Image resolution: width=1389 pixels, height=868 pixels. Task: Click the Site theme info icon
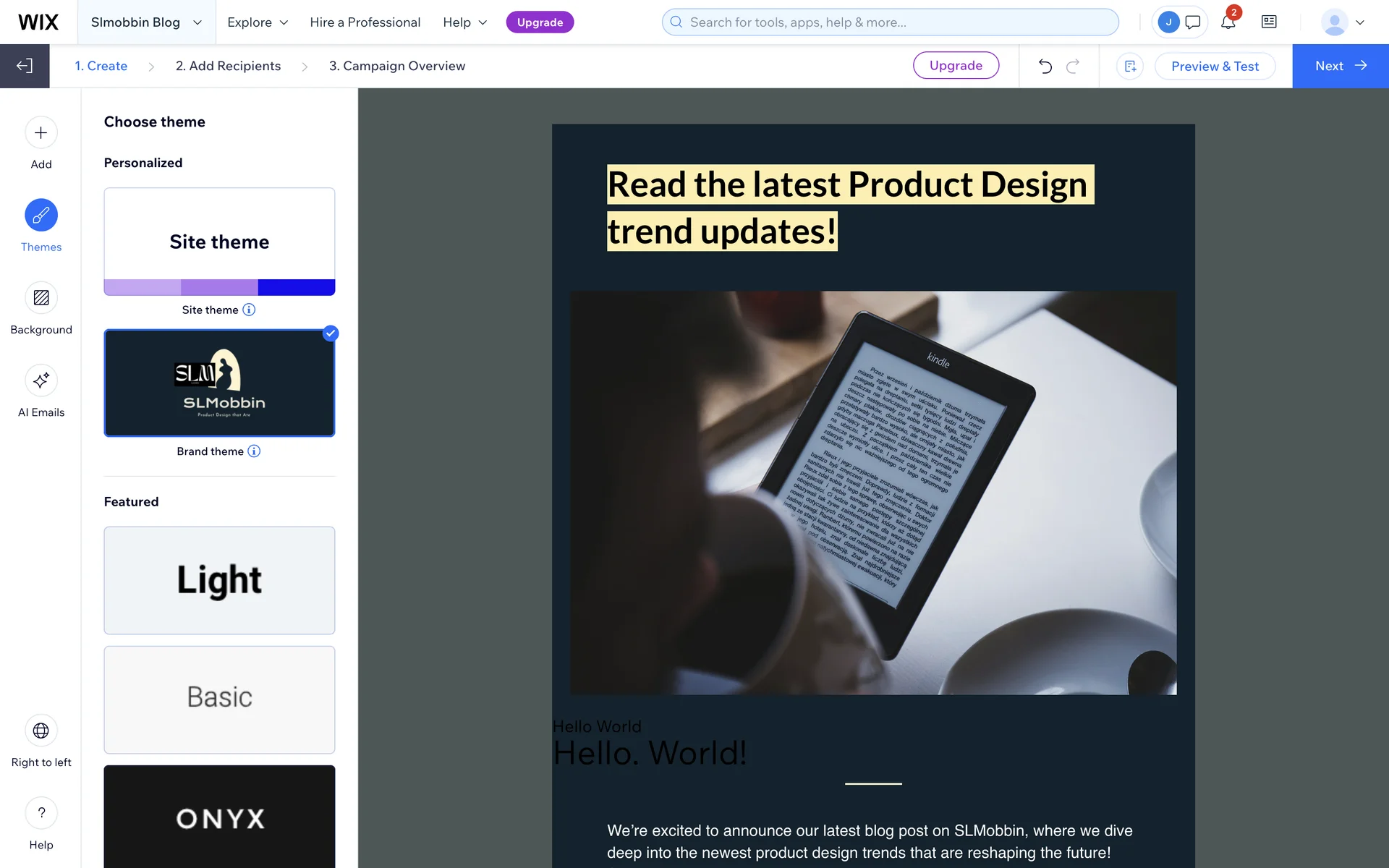pos(249,310)
